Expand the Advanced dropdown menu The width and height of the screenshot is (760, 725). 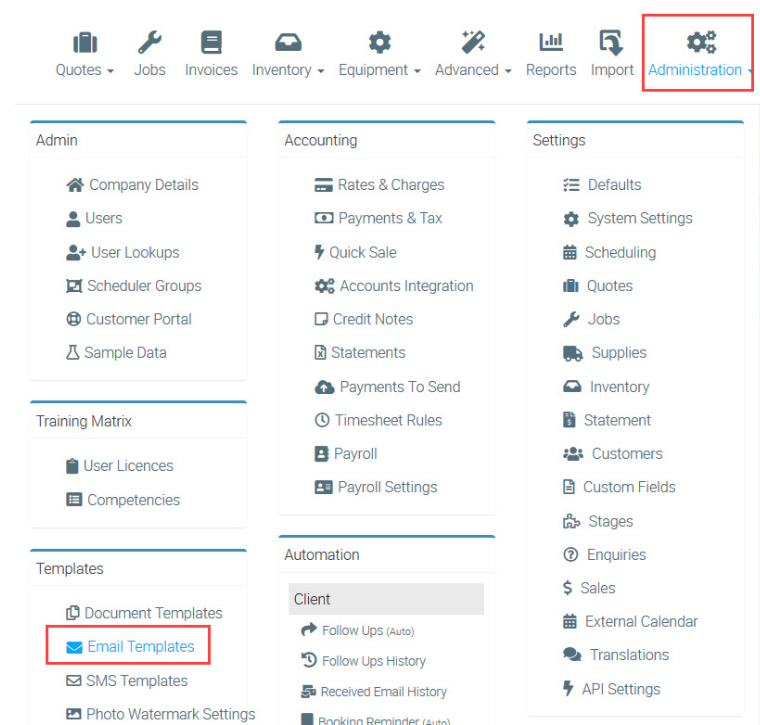pos(473,70)
